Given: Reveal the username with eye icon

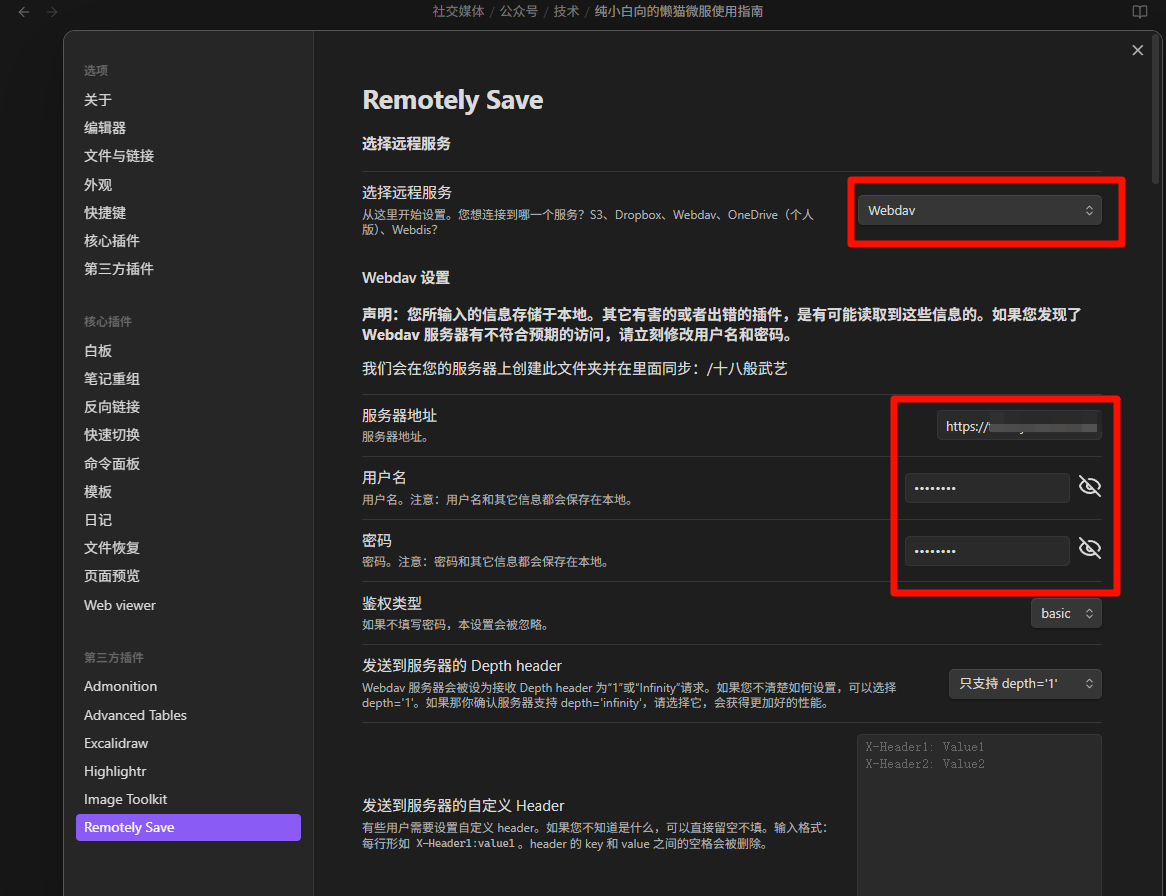Looking at the screenshot, I should [1089, 486].
